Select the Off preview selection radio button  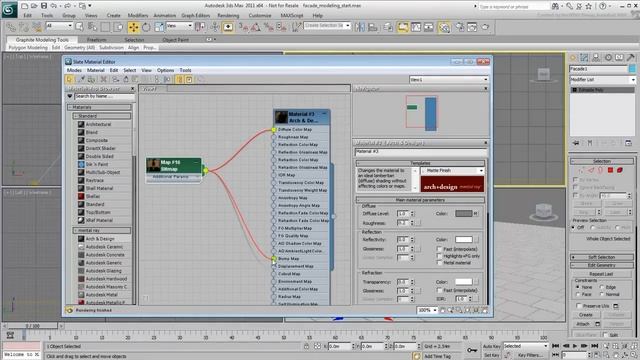tap(573, 227)
